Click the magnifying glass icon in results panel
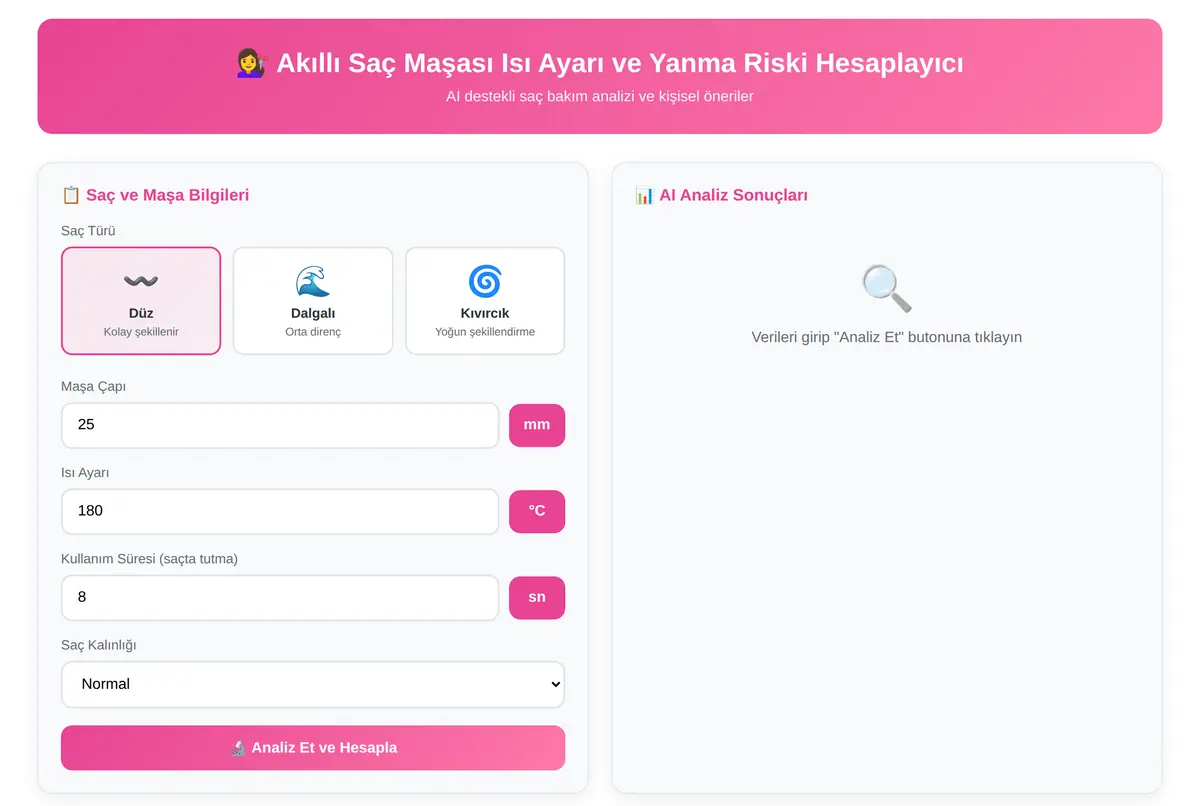The image size is (1200, 806). (887, 289)
